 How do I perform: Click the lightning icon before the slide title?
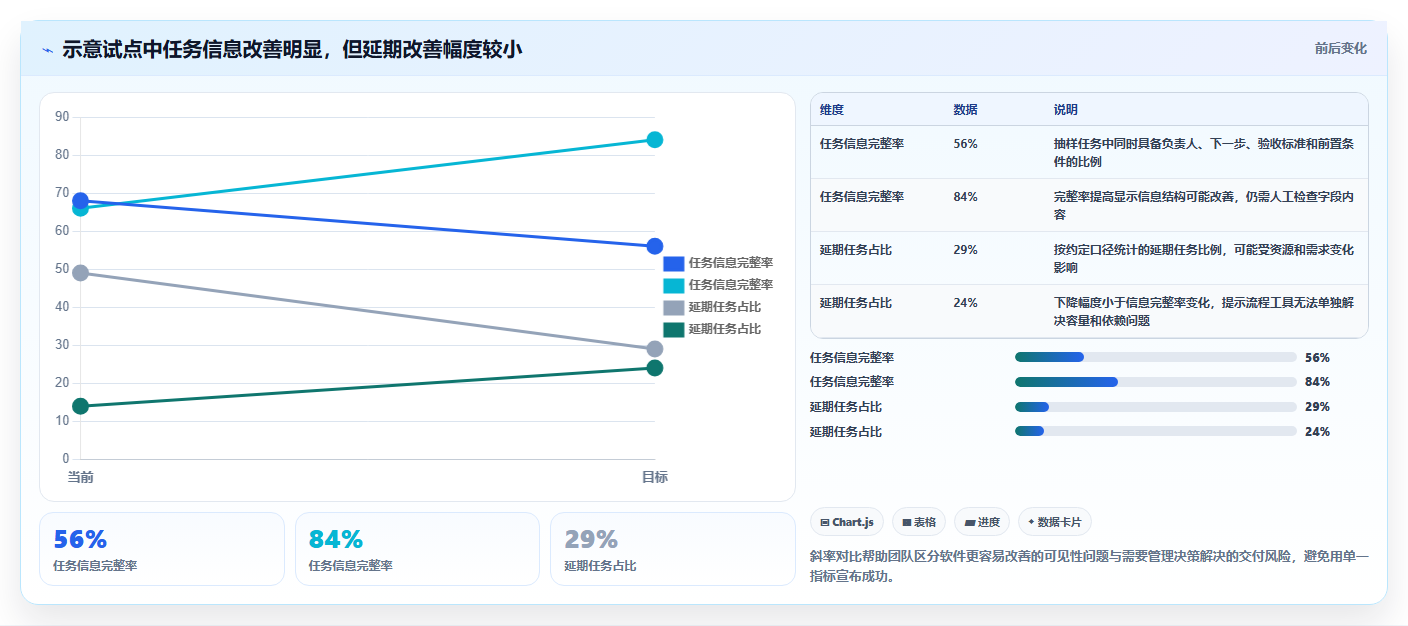tap(47, 50)
